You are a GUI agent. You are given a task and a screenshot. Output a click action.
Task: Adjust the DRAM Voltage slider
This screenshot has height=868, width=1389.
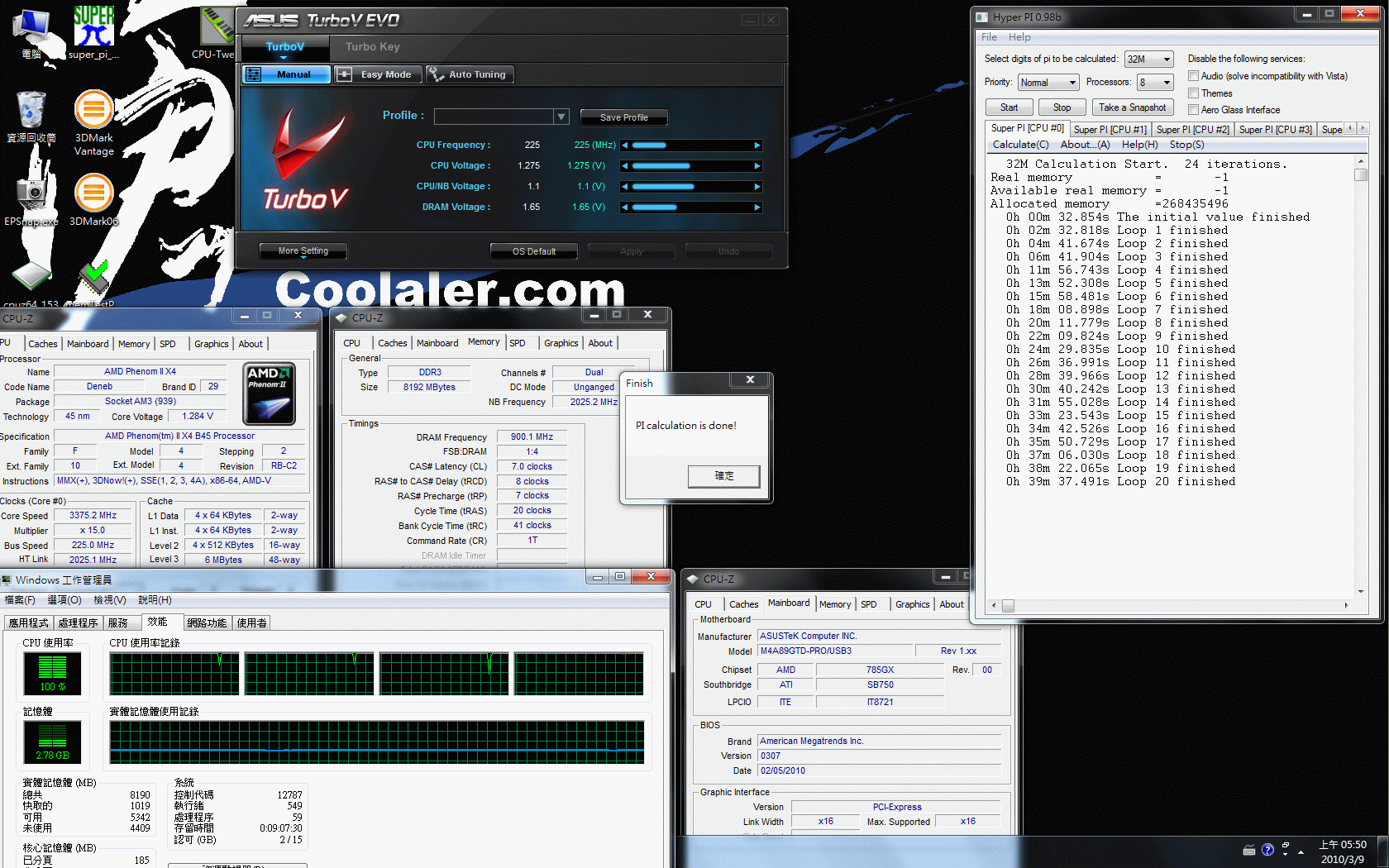tap(690, 207)
